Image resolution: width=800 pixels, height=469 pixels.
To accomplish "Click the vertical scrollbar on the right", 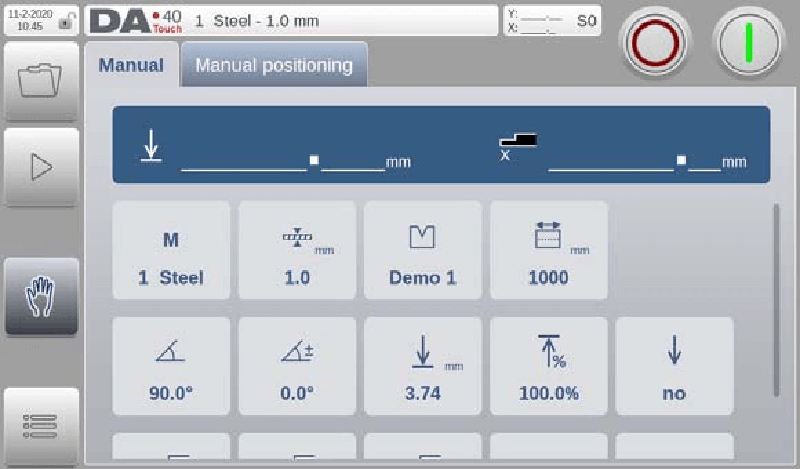I will [778, 300].
